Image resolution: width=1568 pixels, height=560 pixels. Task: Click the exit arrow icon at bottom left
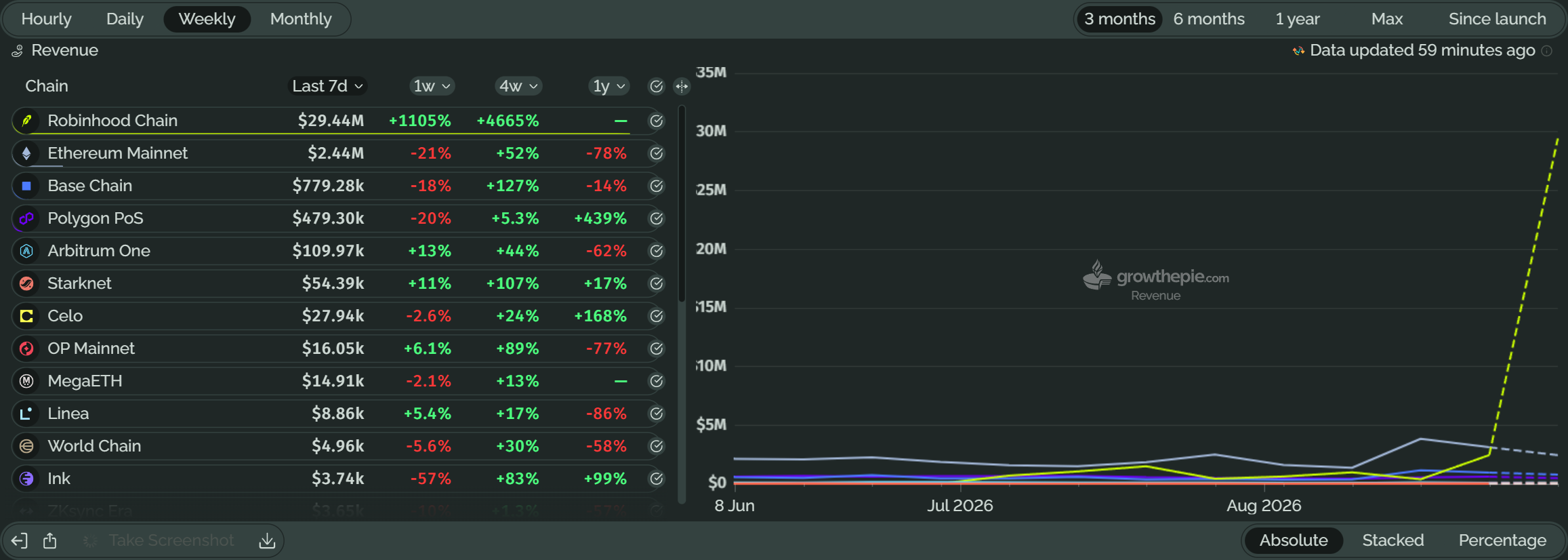tap(20, 540)
